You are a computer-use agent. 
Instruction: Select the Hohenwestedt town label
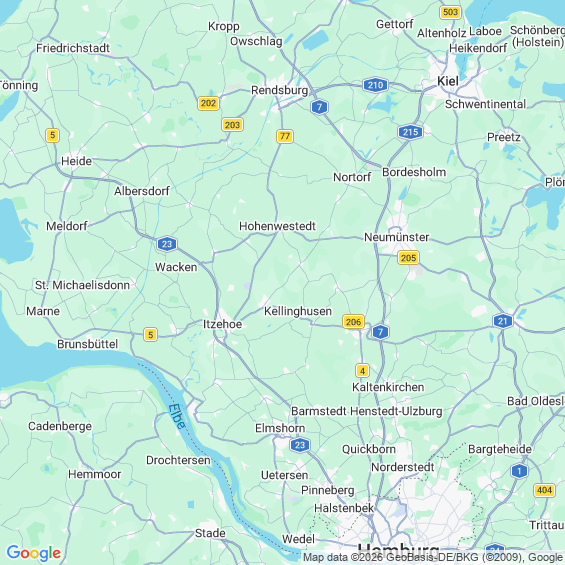277,226
